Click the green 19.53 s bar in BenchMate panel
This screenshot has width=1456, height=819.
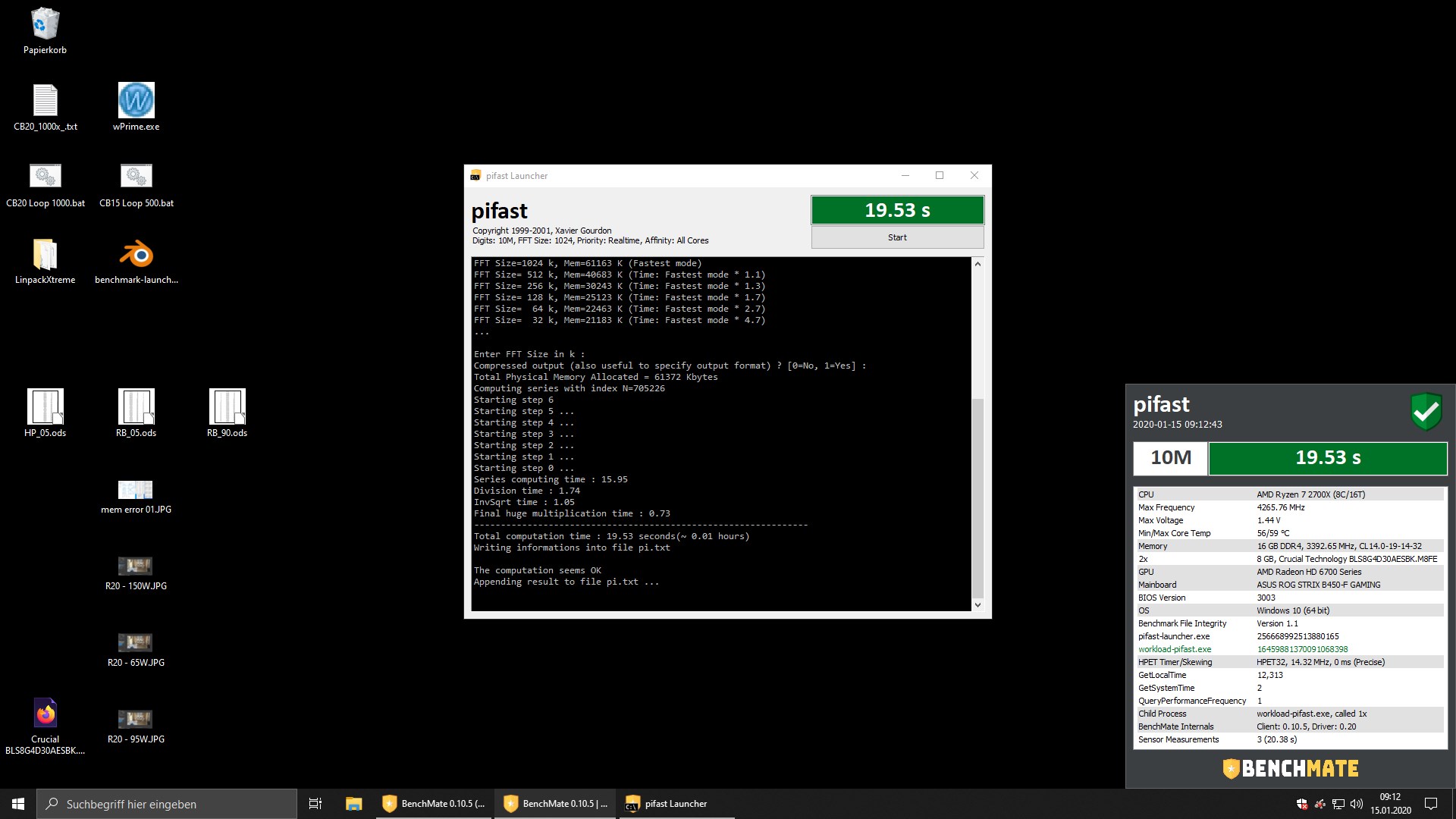pyautogui.click(x=1328, y=458)
